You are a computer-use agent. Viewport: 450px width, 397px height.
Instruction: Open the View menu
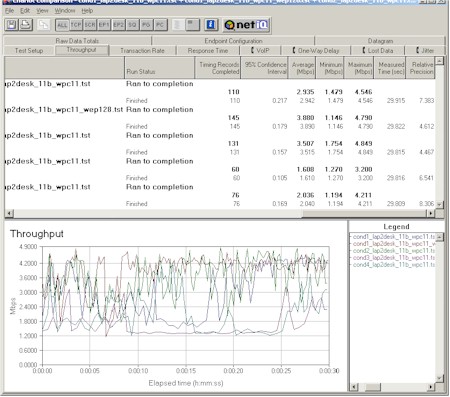click(42, 11)
